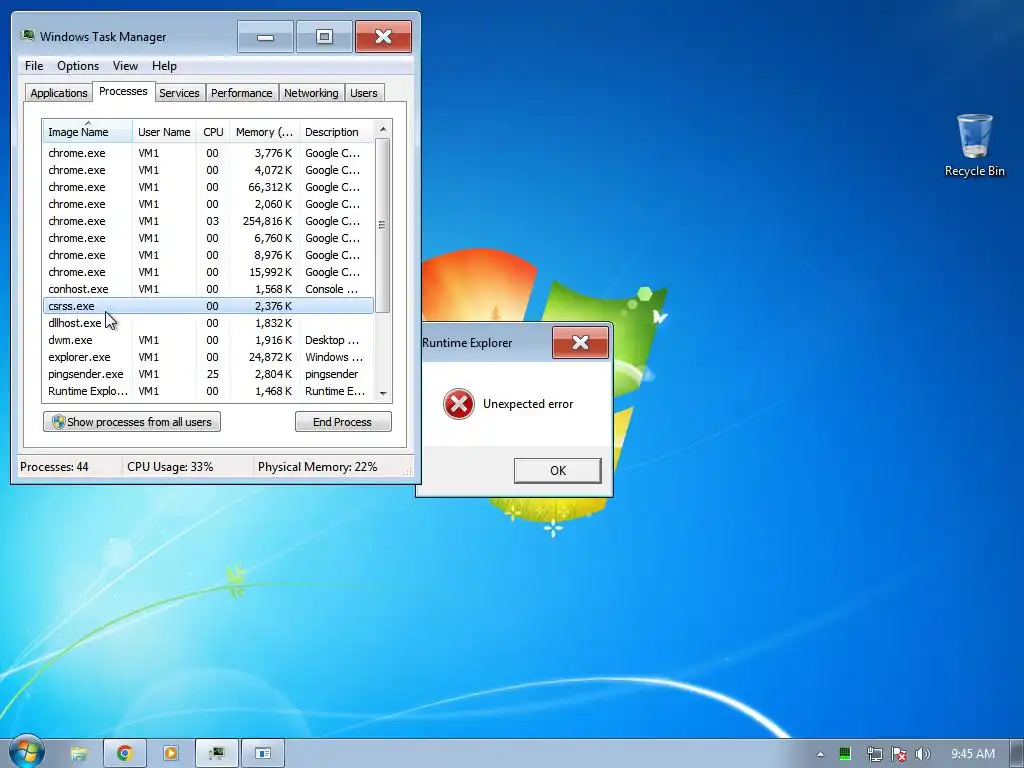Click the Task Manager title bar icon
Image resolution: width=1024 pixels, height=768 pixels.
(x=27, y=36)
